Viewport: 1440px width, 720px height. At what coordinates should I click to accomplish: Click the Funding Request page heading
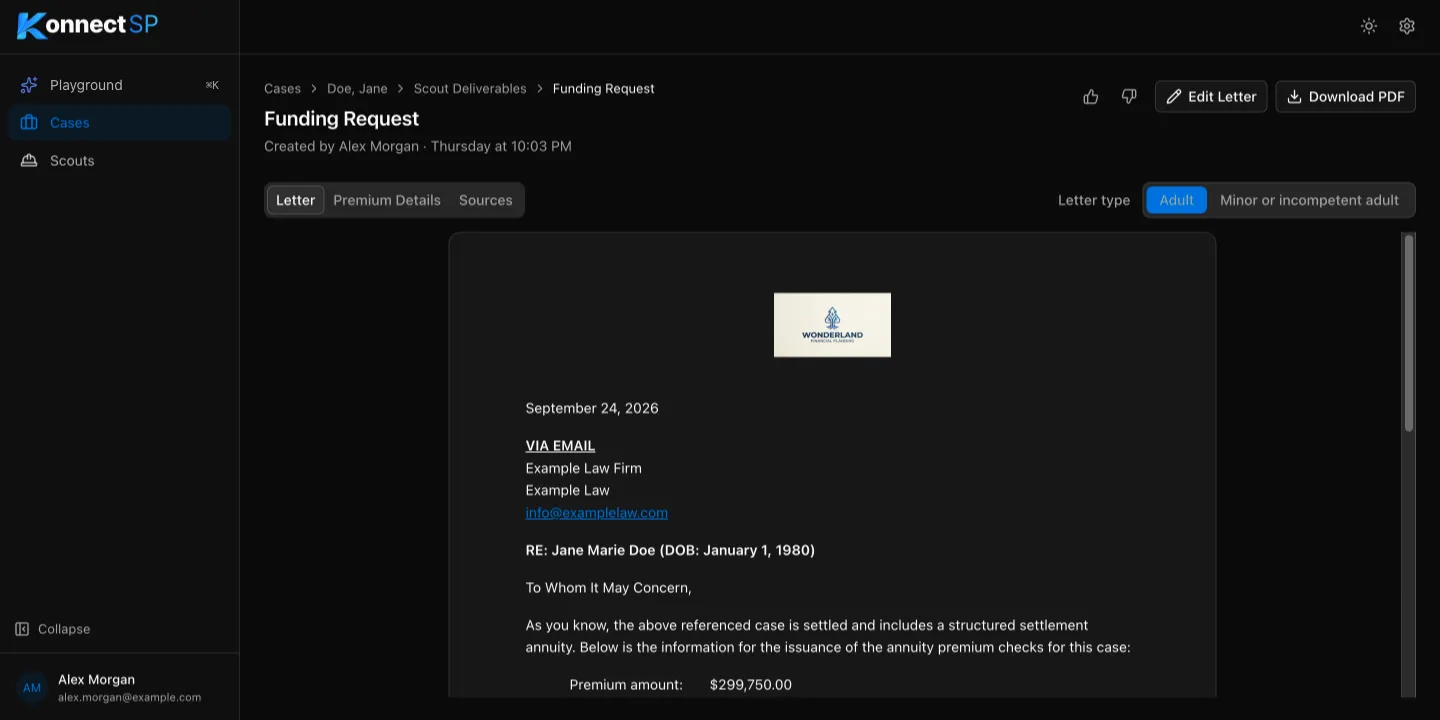point(341,119)
